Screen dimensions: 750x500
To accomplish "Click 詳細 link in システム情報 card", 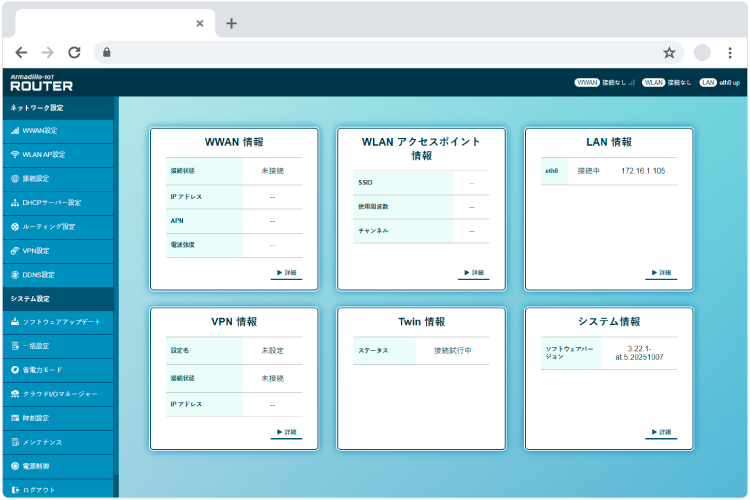I will pyautogui.click(x=661, y=433).
